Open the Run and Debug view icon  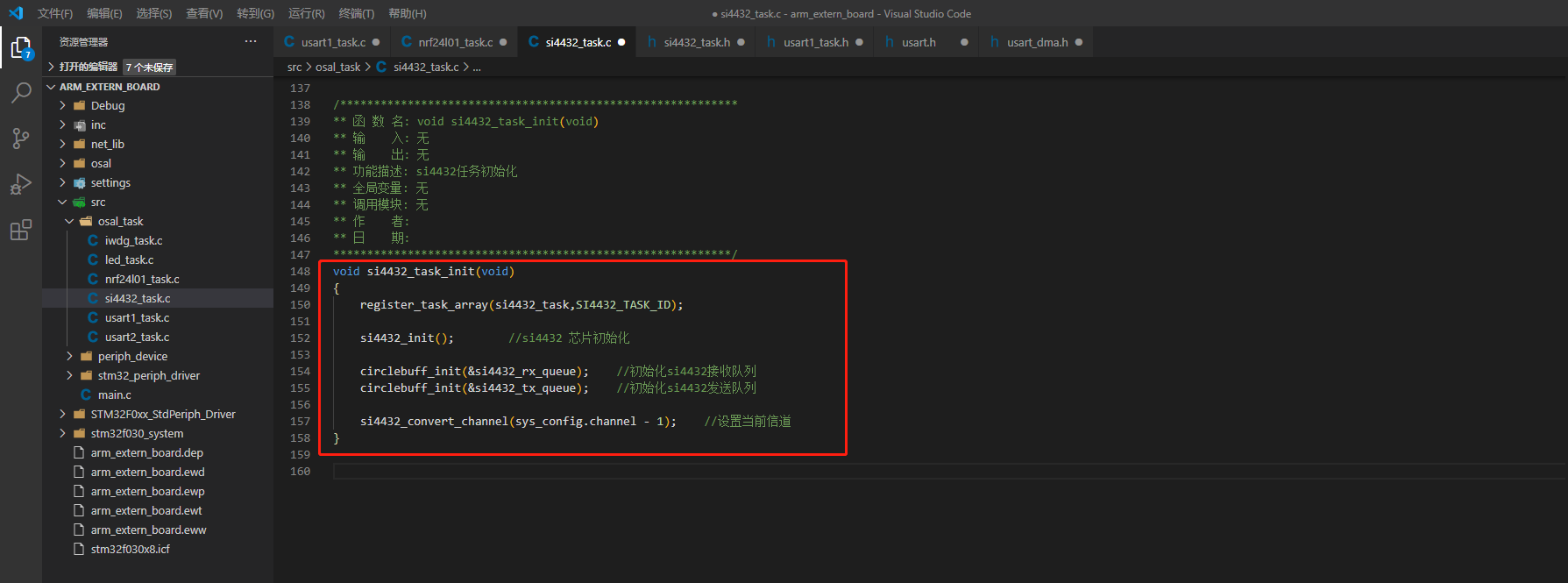click(21, 184)
